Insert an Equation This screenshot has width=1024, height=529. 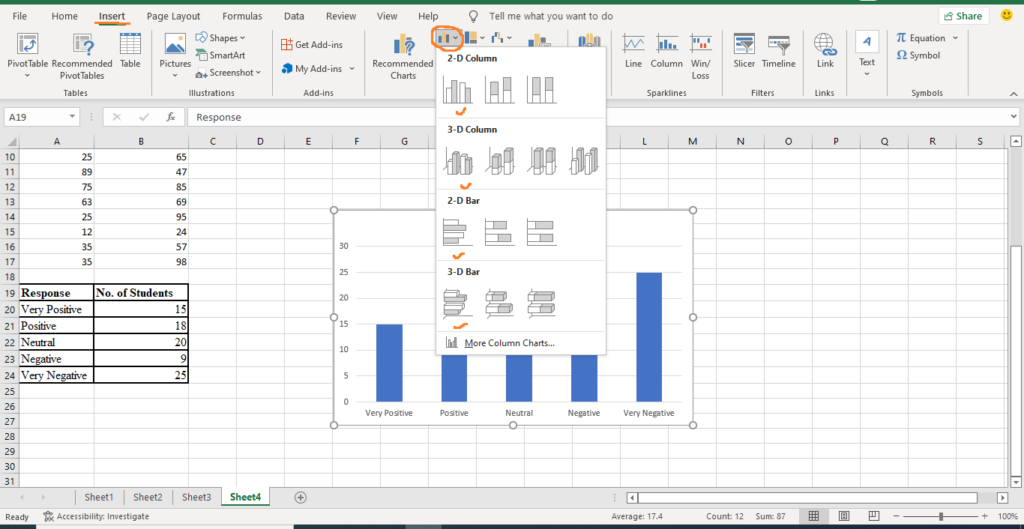(921, 38)
